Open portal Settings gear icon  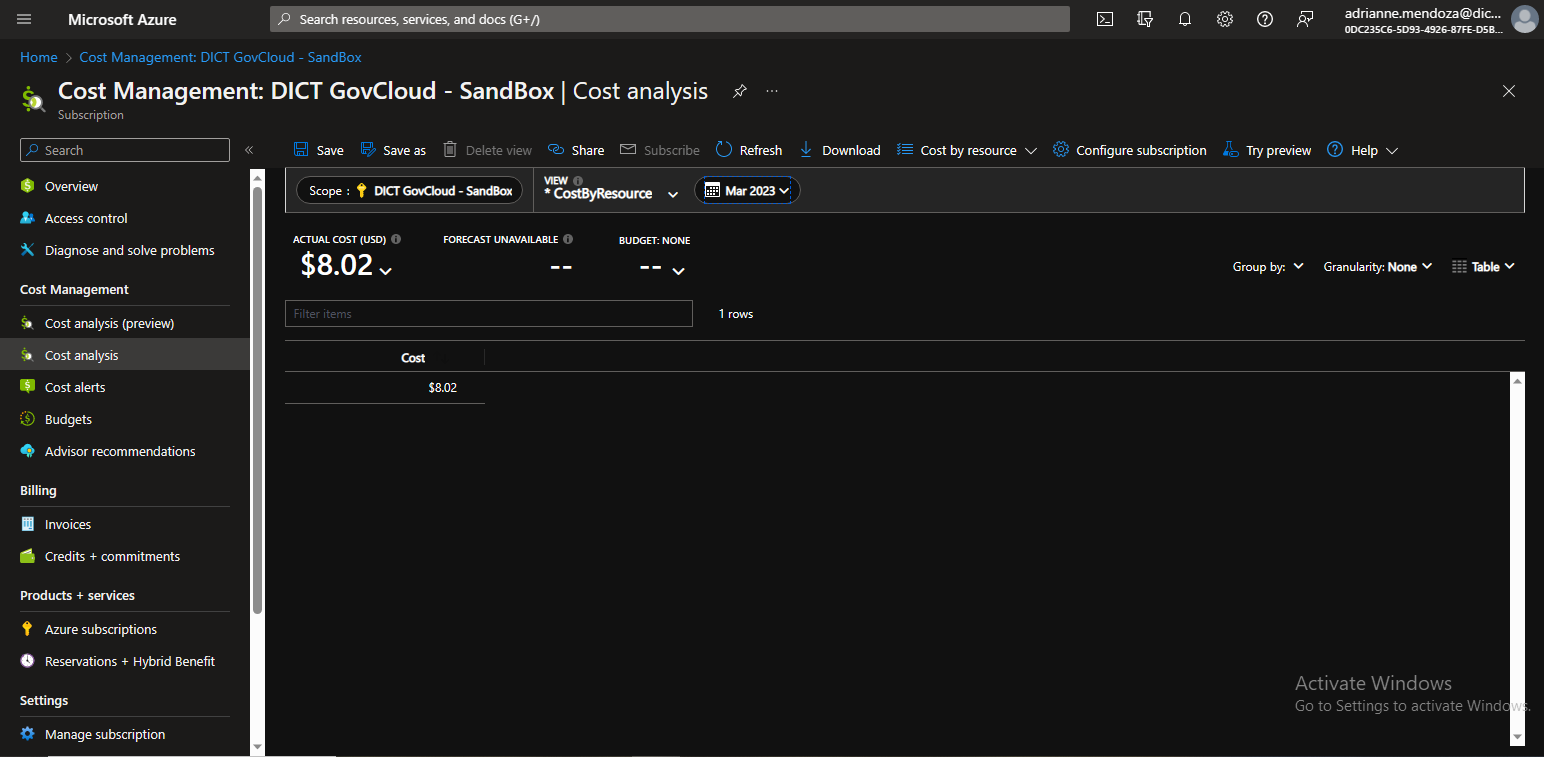pyautogui.click(x=1225, y=19)
